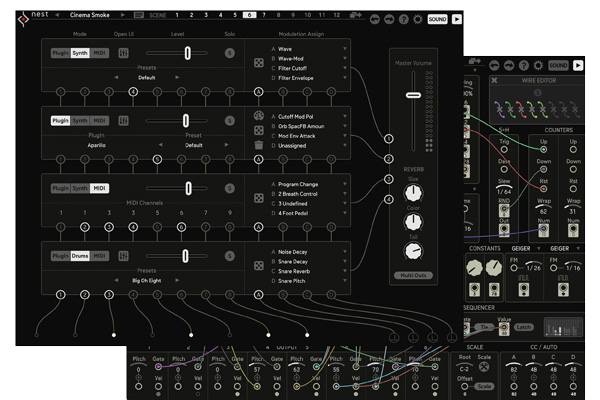The image size is (600, 400).
Task: Switch to scene 3
Action: click(205, 16)
